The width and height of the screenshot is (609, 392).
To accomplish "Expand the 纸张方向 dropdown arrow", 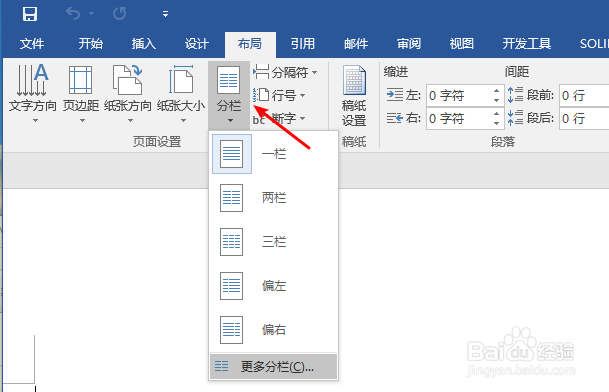I will 130,120.
